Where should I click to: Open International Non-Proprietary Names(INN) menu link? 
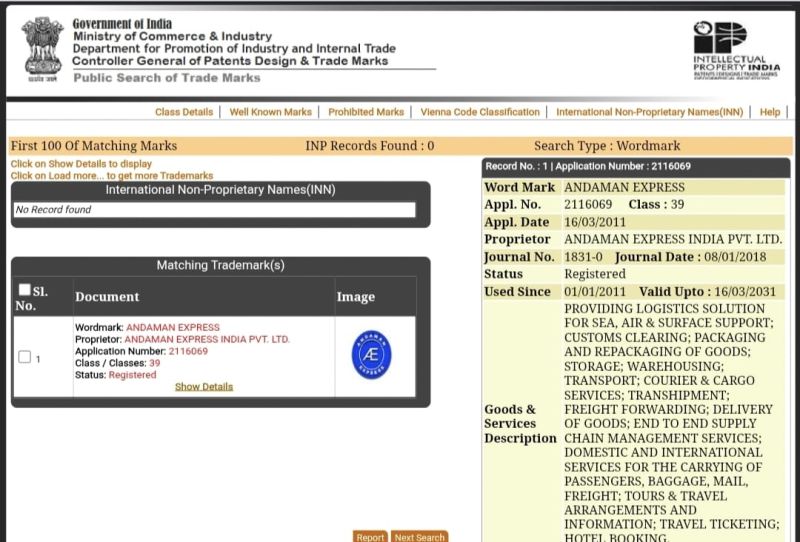pos(650,112)
